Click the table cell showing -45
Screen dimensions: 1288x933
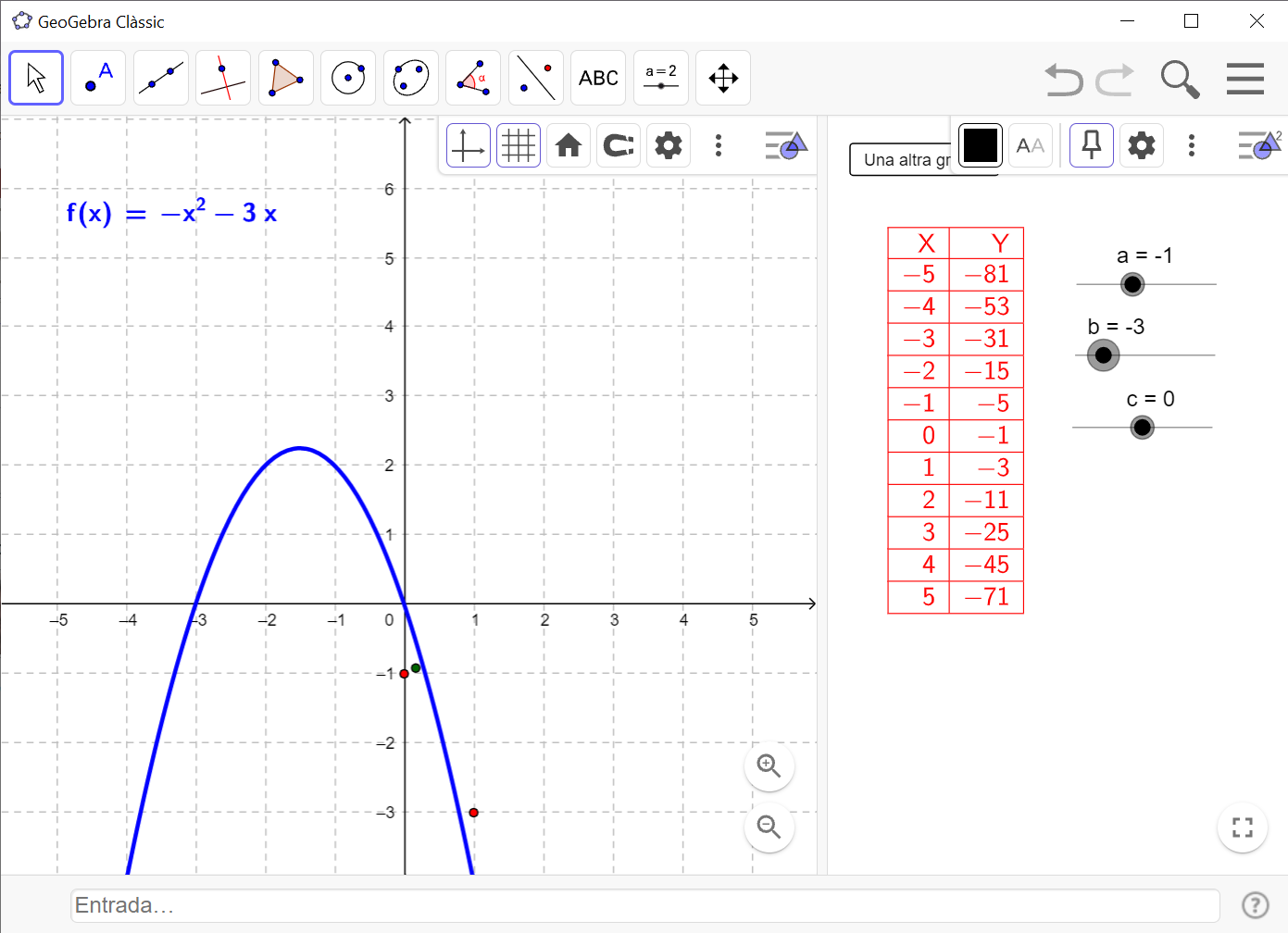987,565
